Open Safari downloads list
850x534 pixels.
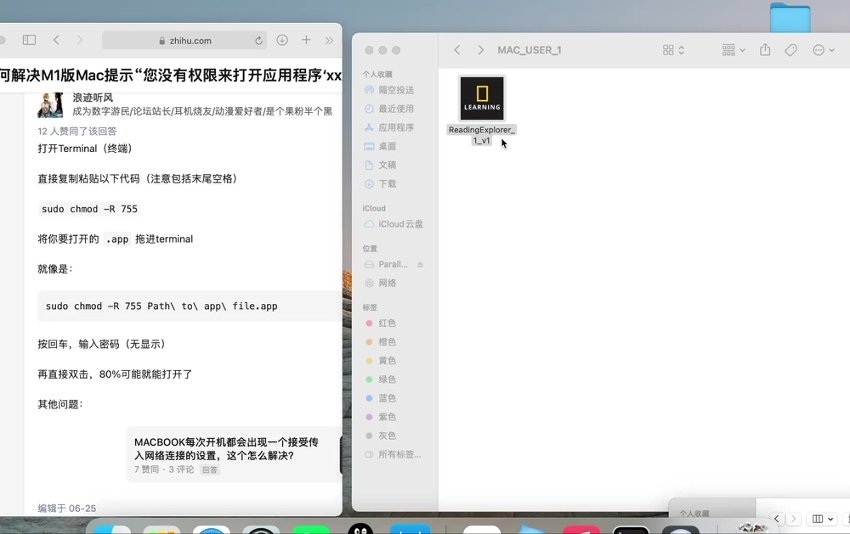tap(282, 40)
